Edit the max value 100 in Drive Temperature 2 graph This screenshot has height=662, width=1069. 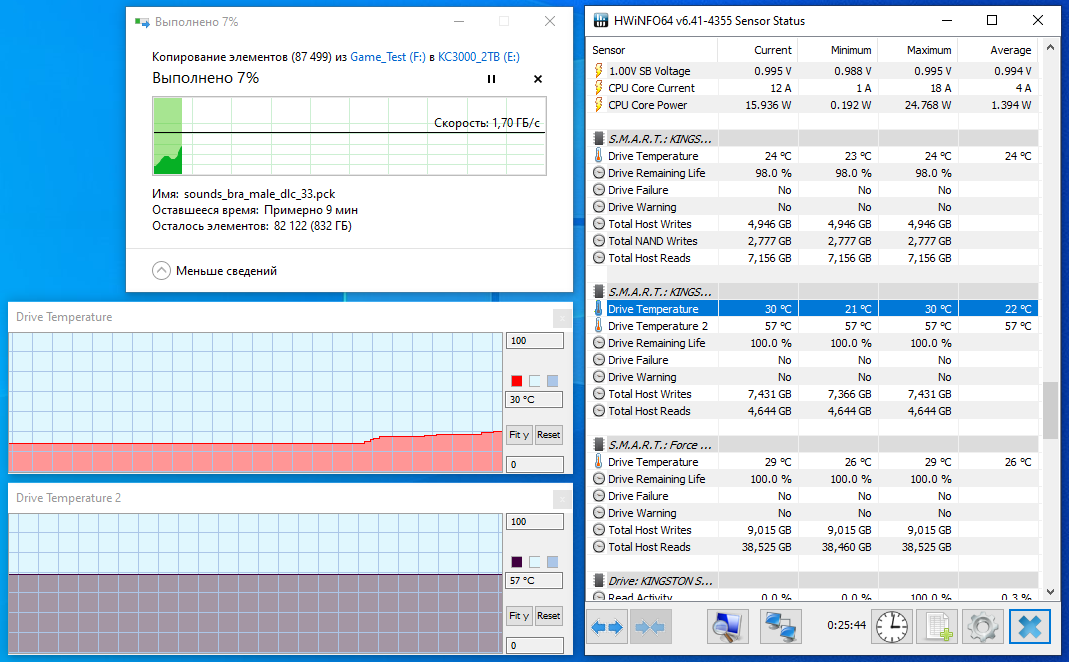534,522
